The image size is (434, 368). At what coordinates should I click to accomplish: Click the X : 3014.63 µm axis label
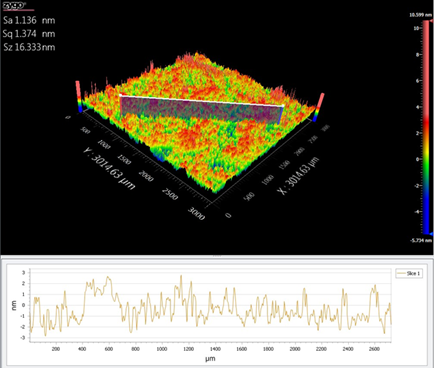point(298,176)
